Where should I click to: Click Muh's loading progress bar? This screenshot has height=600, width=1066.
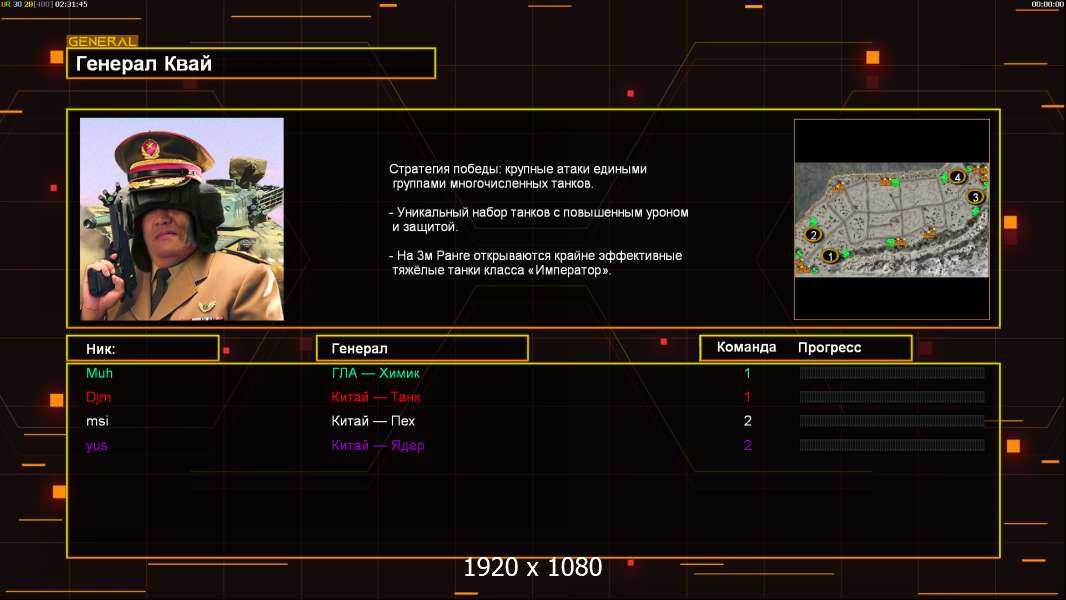[x=891, y=373]
